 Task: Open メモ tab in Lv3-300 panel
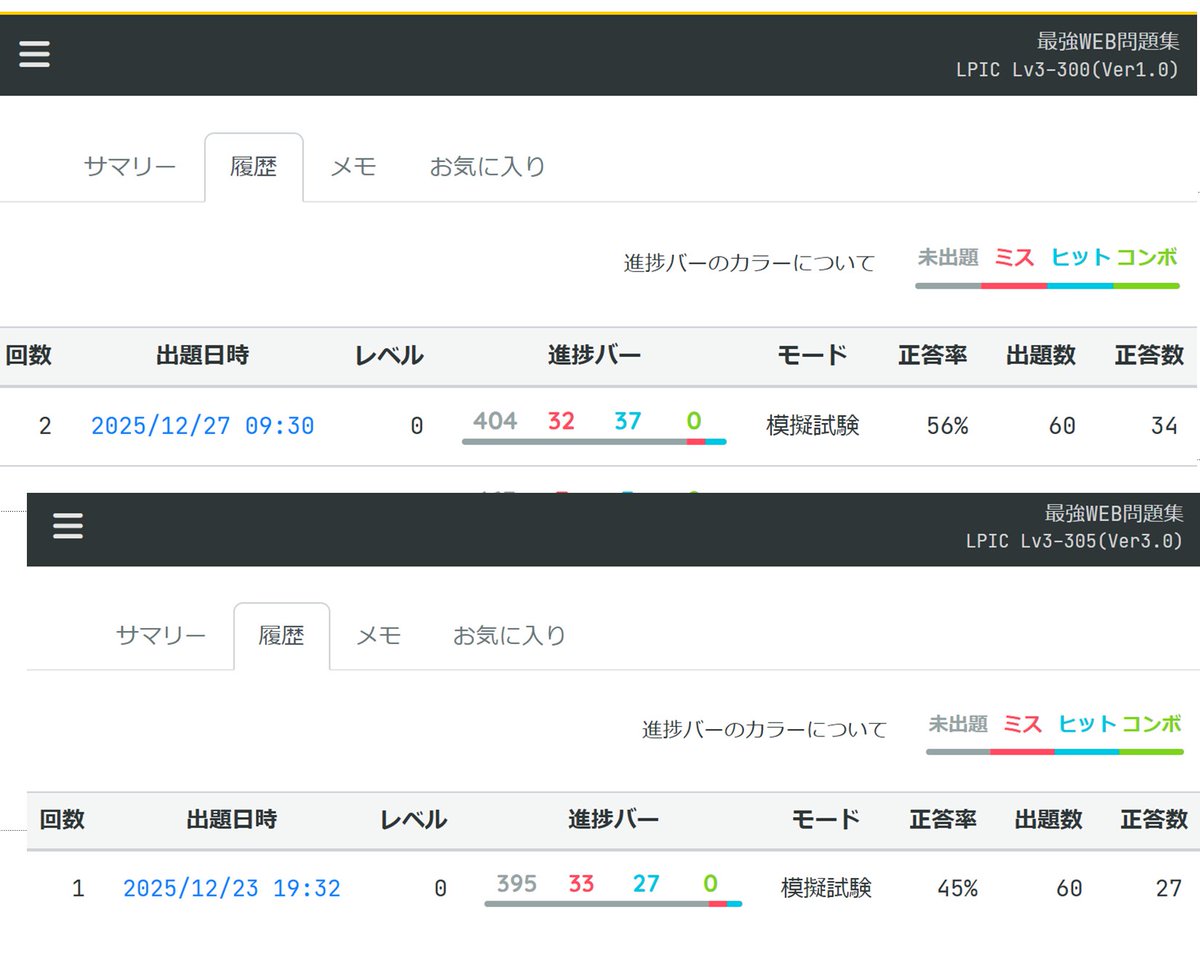(x=353, y=166)
